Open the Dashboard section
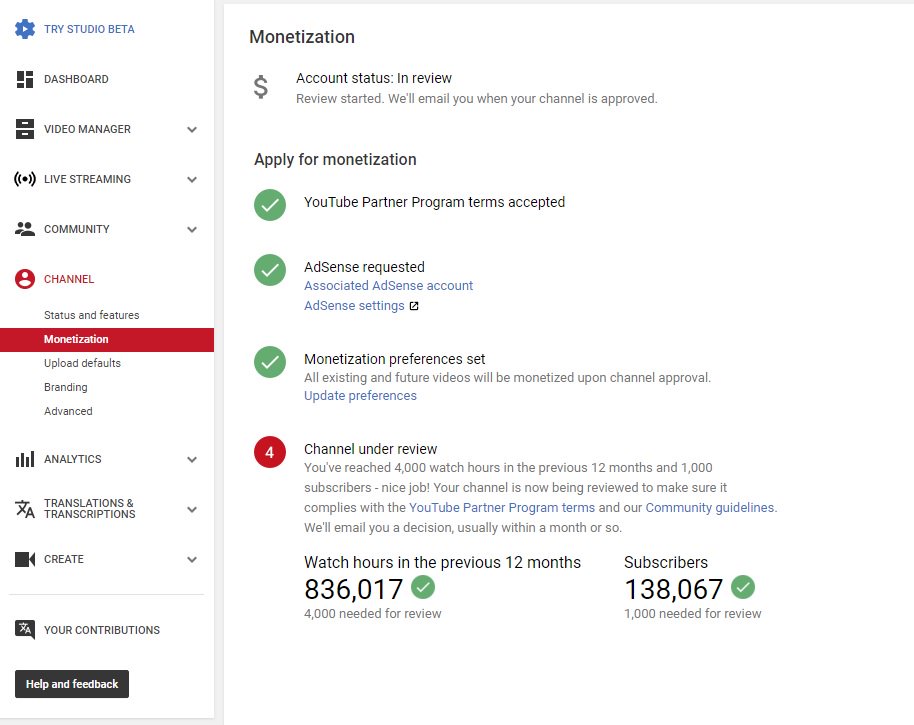The image size is (914, 725). click(76, 79)
